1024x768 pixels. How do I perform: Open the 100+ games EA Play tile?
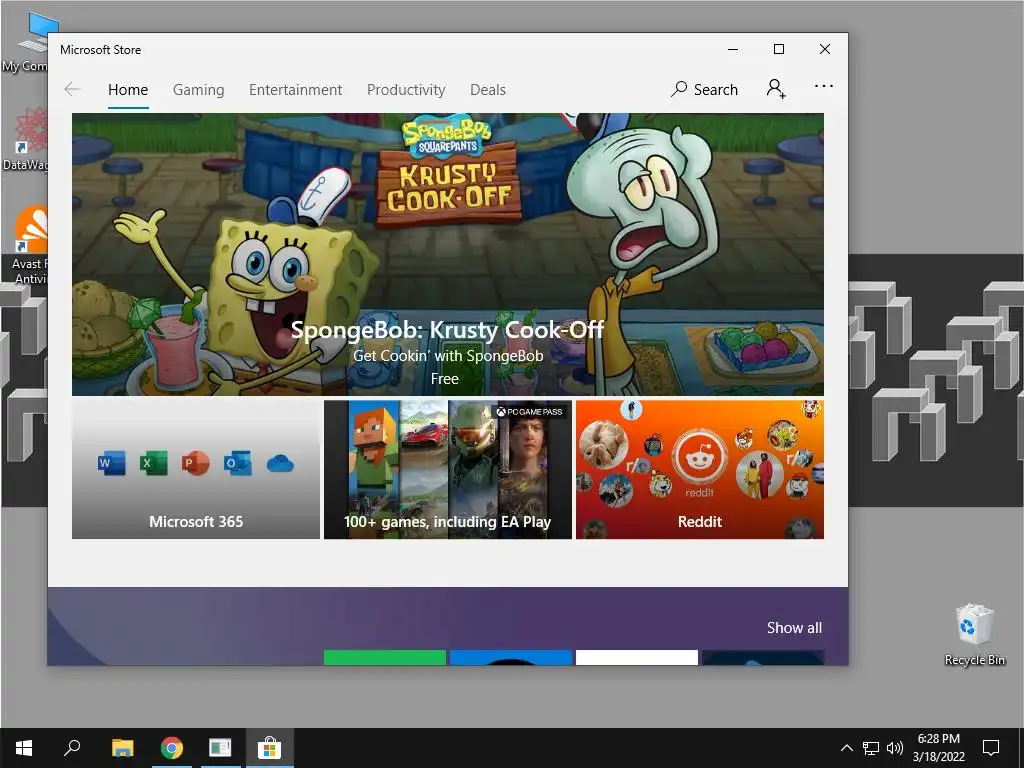tap(448, 470)
